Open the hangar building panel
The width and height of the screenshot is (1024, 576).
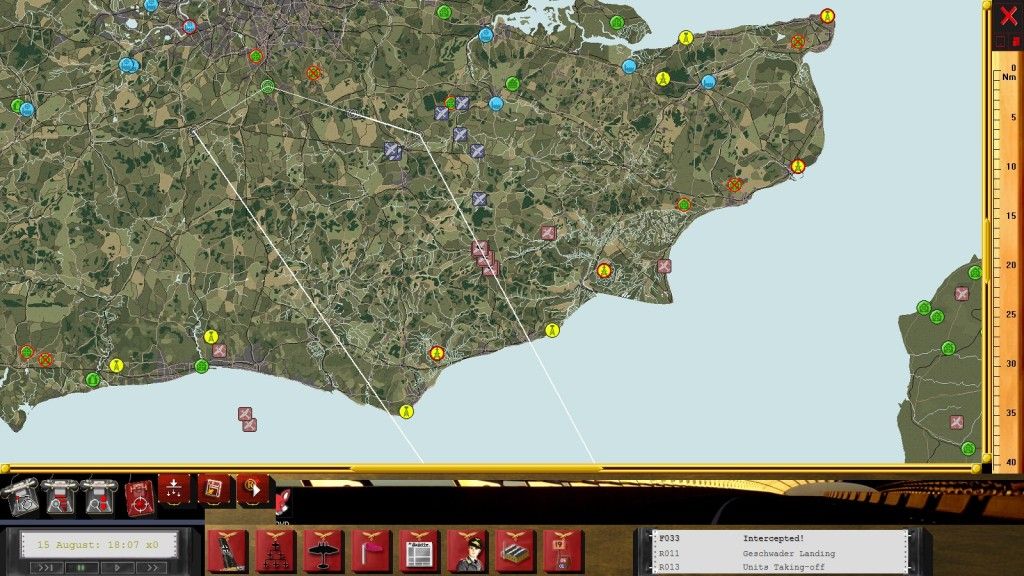tap(515, 552)
